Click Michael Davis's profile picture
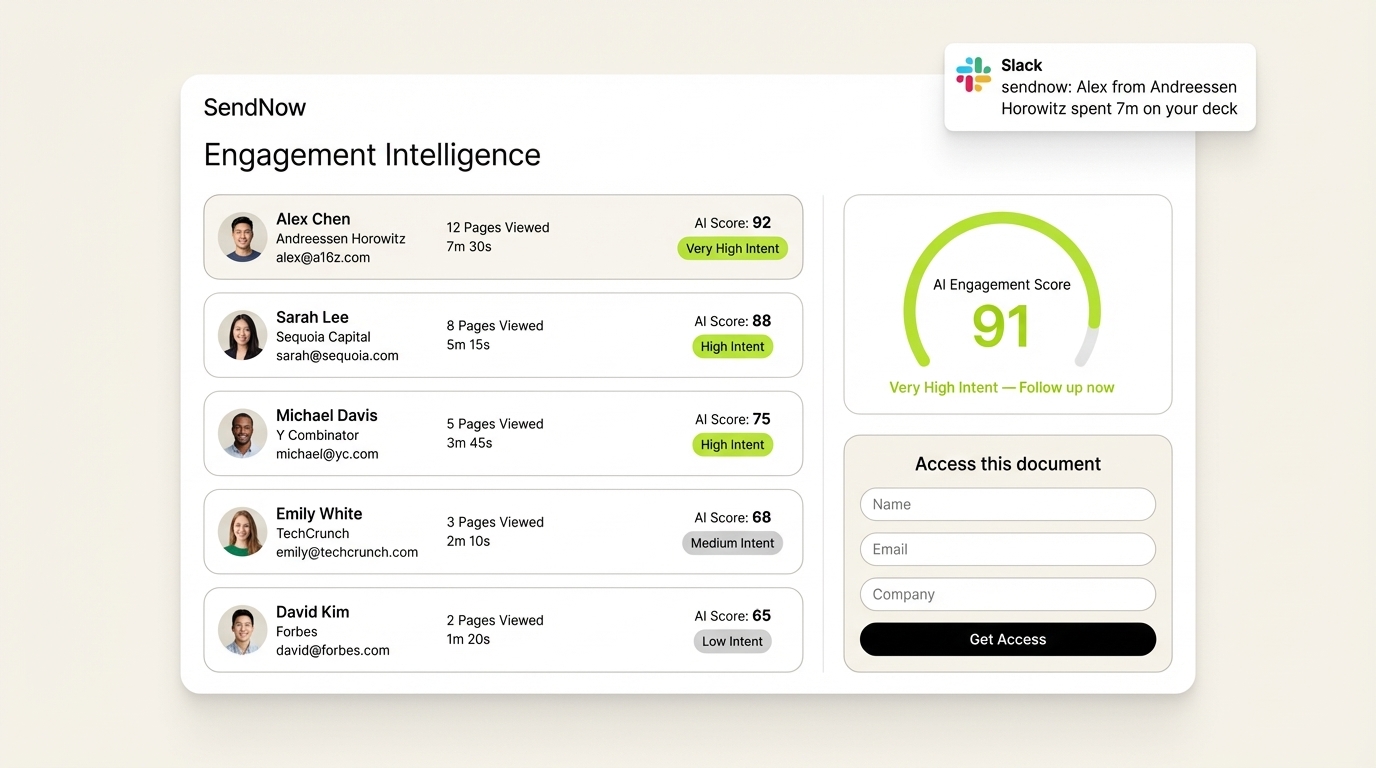This screenshot has width=1376, height=768. pos(242,433)
